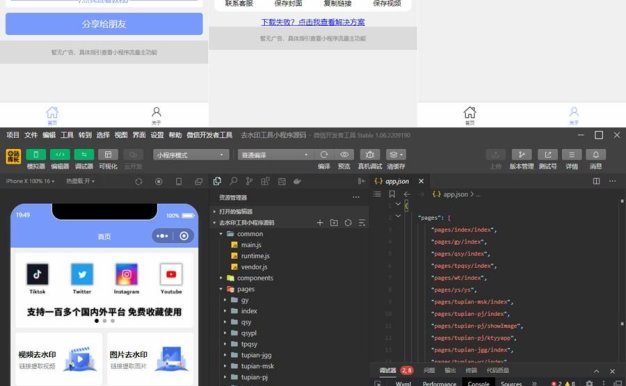Click the simulator refresh circle icon
626x386 pixels.
pyautogui.click(x=139, y=181)
